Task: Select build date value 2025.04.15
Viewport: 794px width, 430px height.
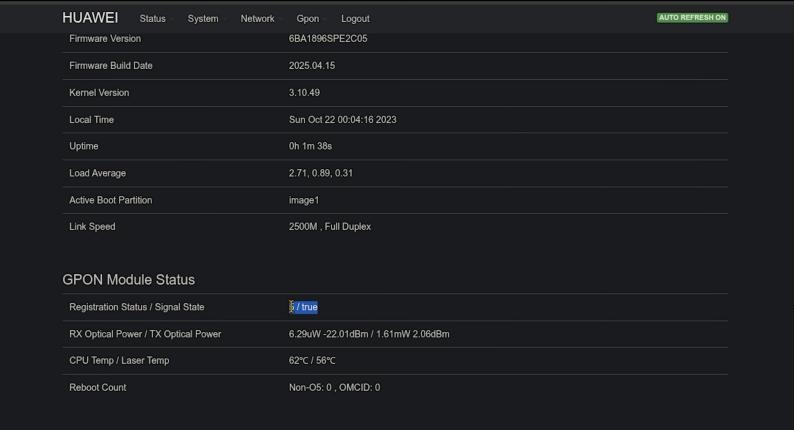Action: click(312, 66)
